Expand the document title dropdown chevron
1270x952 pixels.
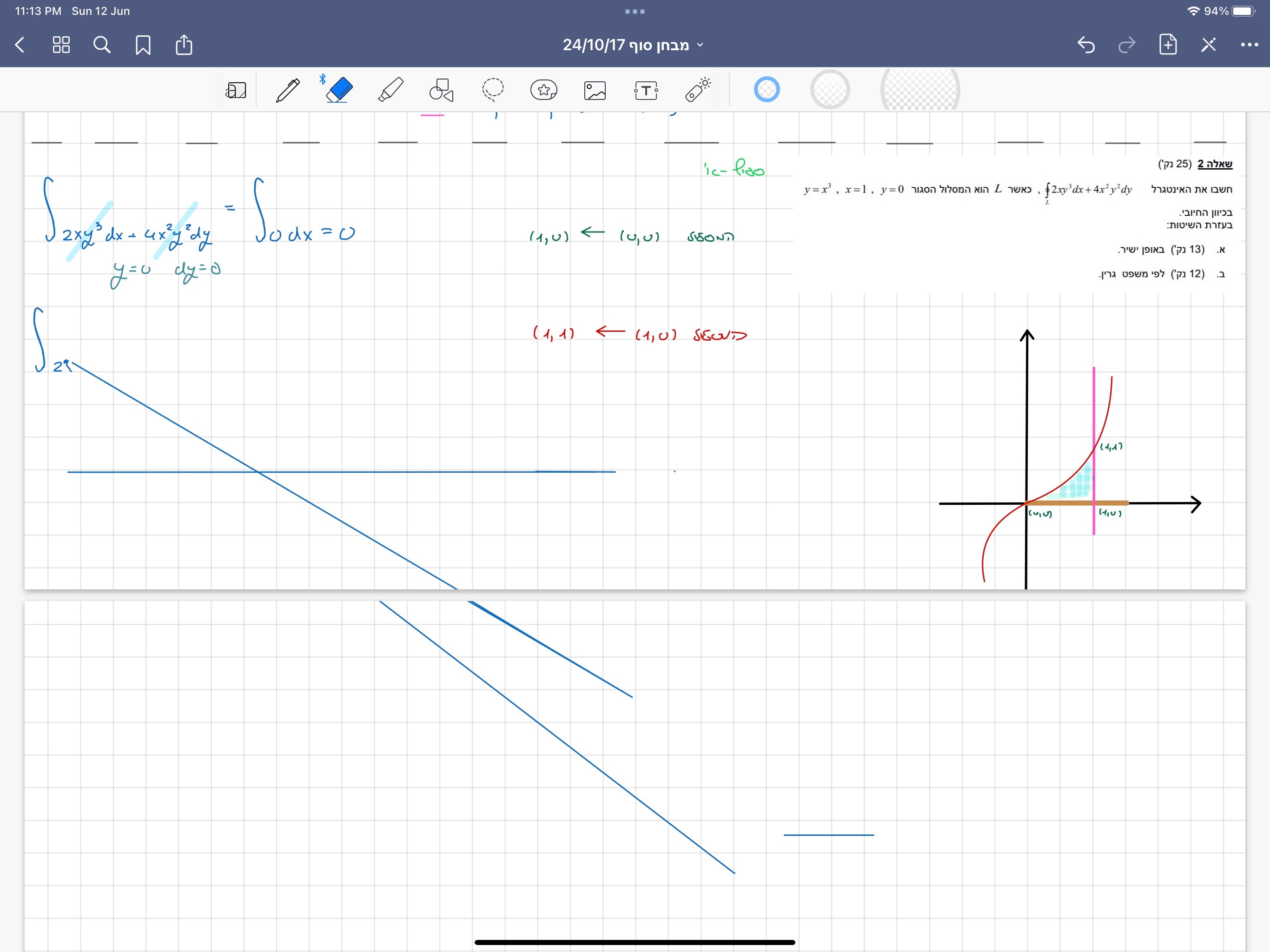click(x=700, y=46)
